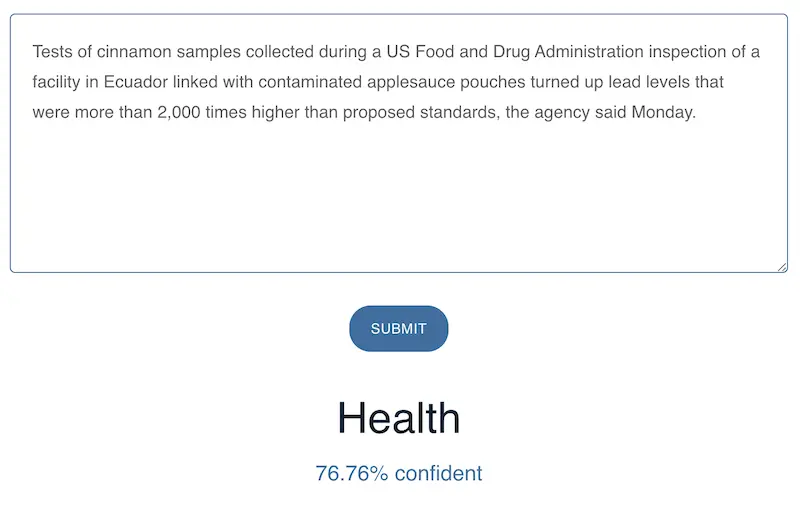This screenshot has width=800, height=507.
Task: Click the 76.76% confident text
Action: 398,473
